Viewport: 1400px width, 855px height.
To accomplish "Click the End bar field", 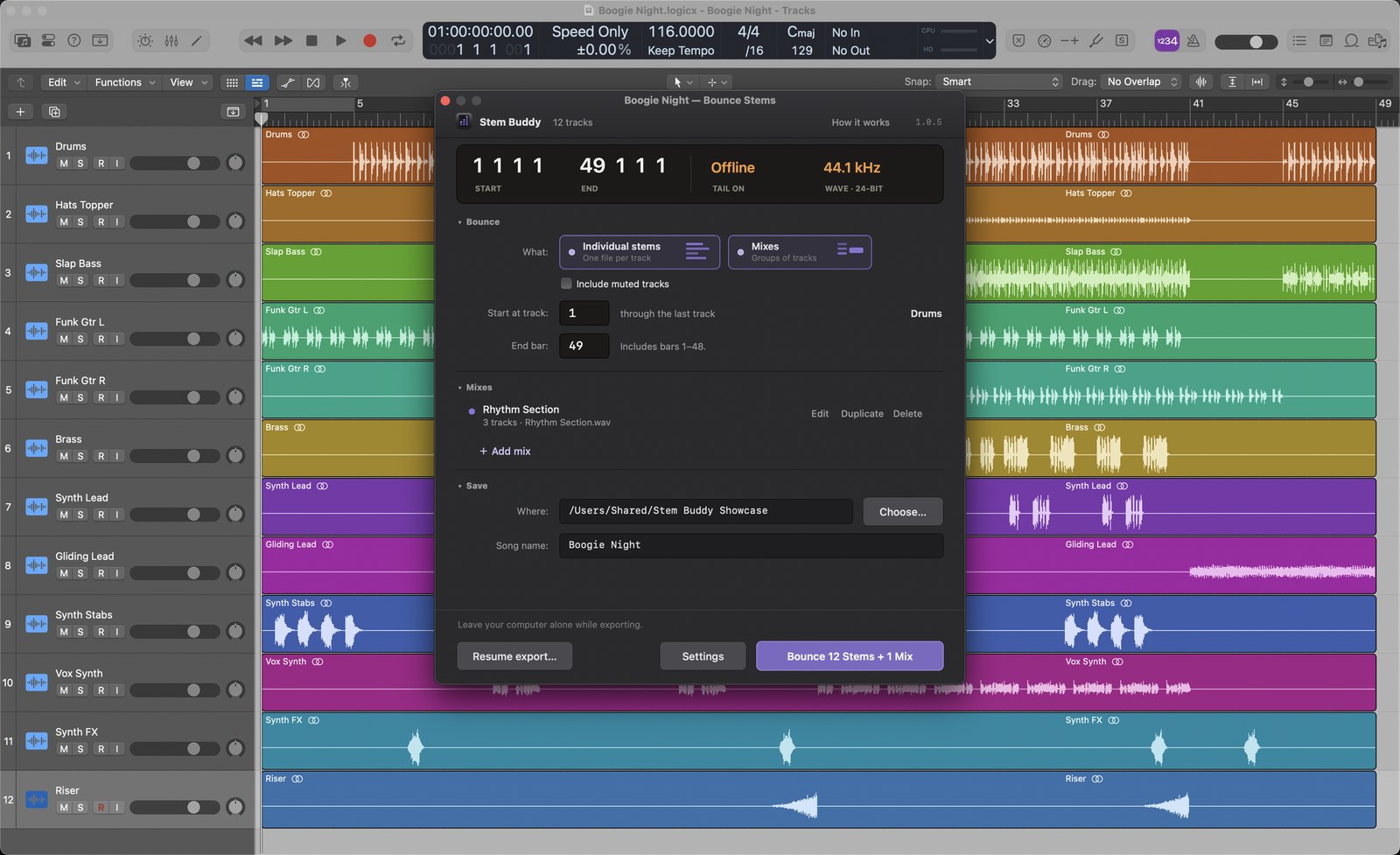I will pyautogui.click(x=584, y=346).
